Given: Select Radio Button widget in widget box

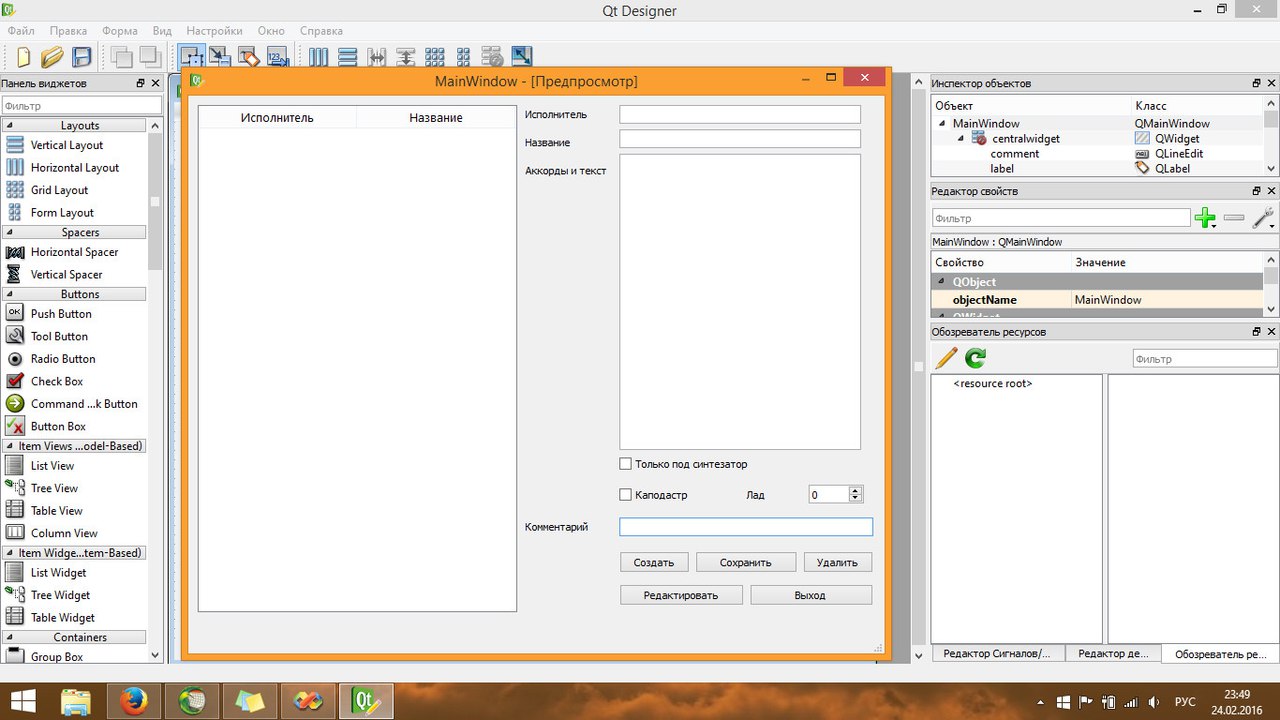Looking at the screenshot, I should coord(63,359).
